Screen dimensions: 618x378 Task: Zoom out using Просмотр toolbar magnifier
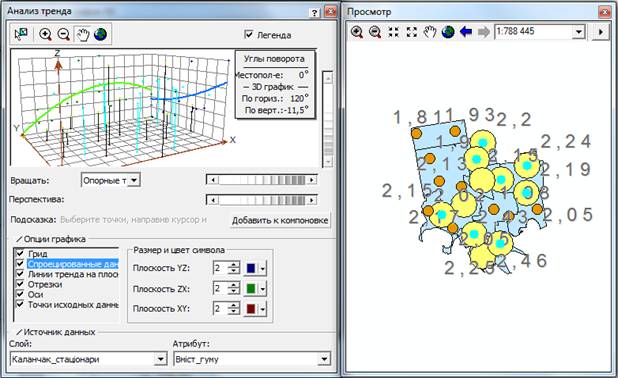pyautogui.click(x=375, y=32)
